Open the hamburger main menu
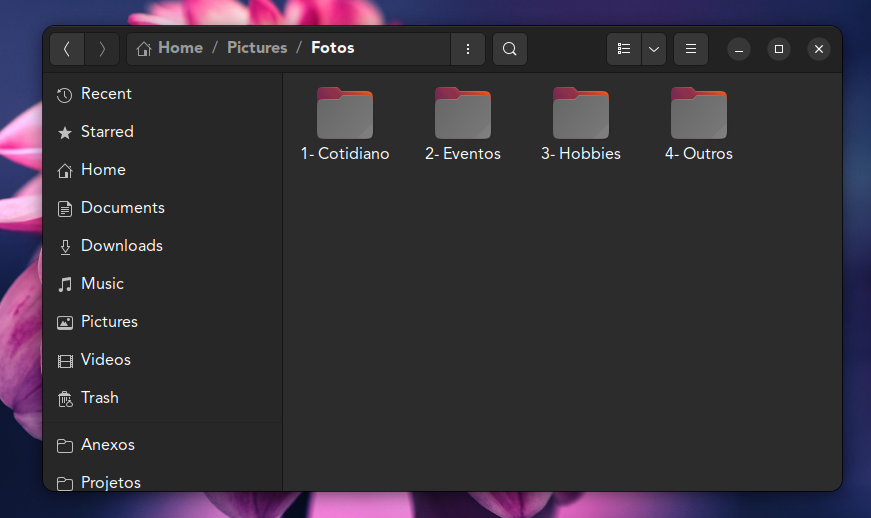This screenshot has height=518, width=871. click(x=691, y=49)
